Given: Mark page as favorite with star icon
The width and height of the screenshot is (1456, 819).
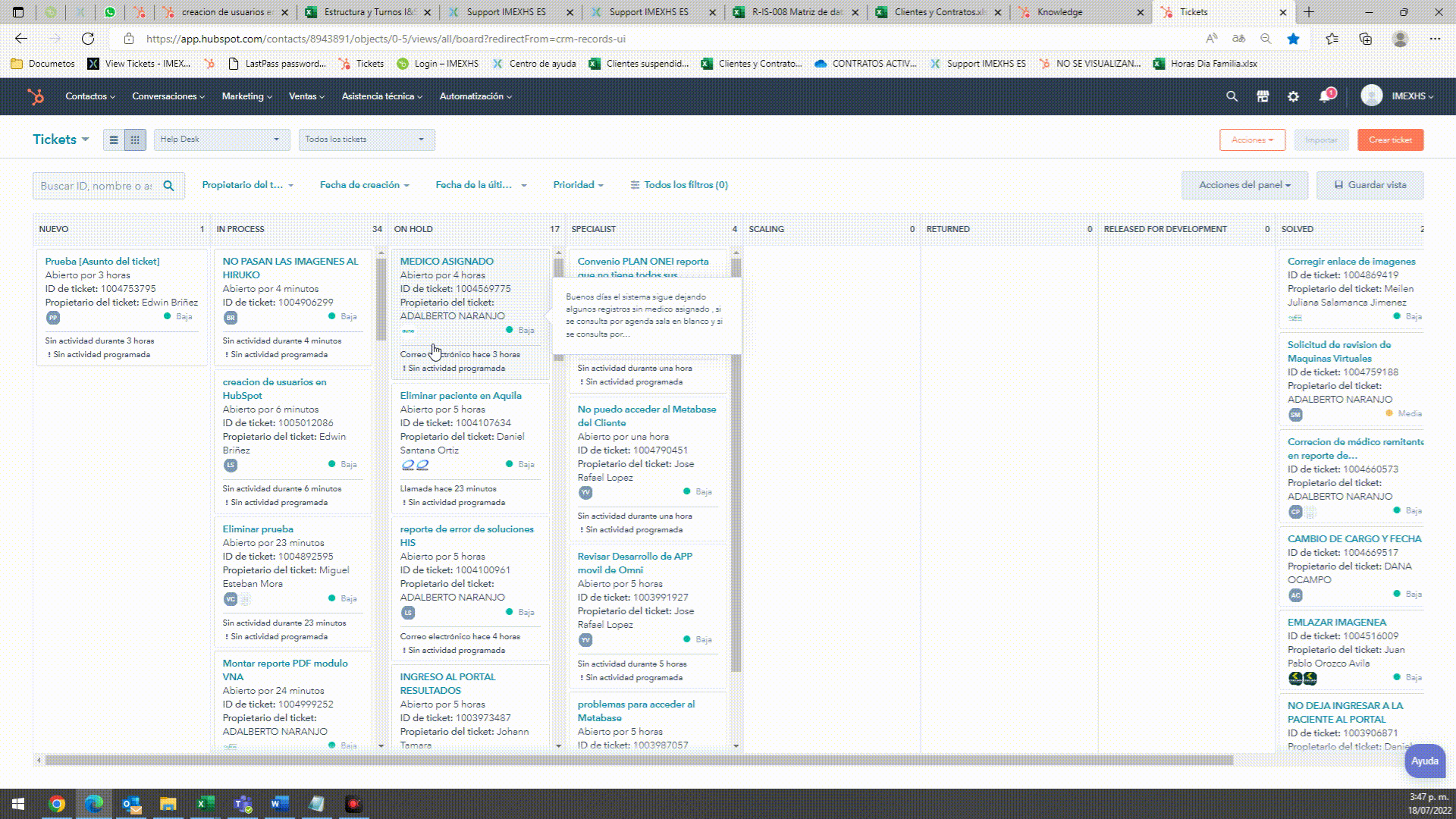Looking at the screenshot, I should pos(1294,39).
